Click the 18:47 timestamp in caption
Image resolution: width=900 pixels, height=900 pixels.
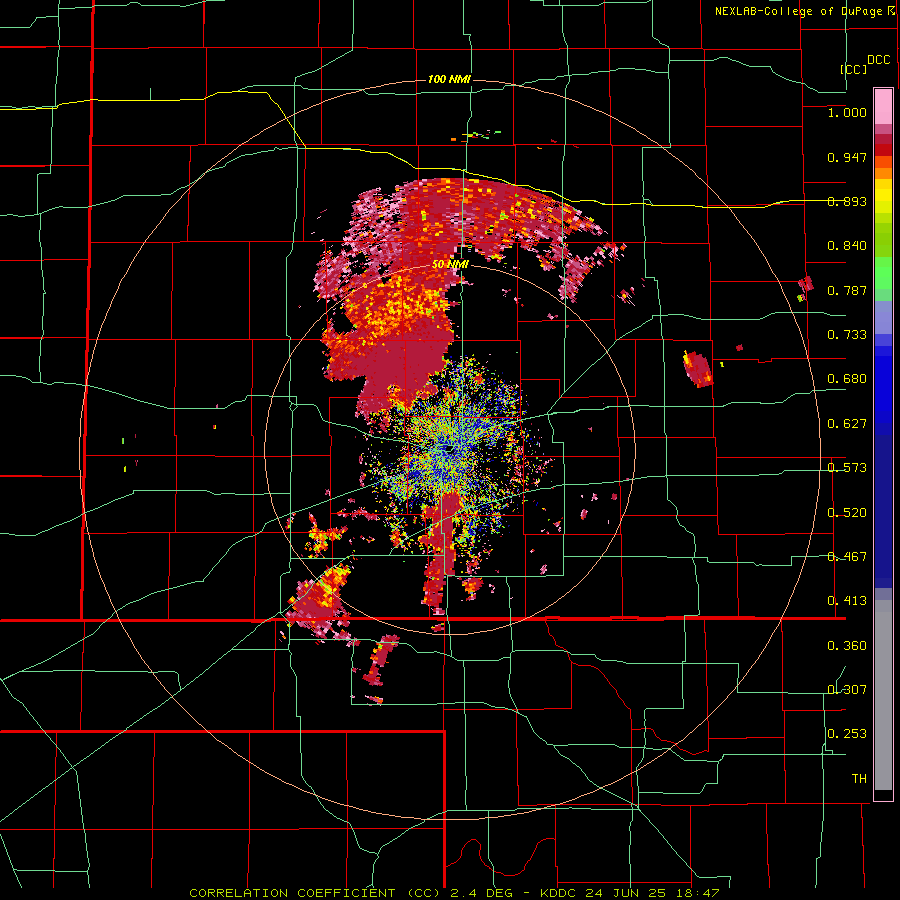(696, 893)
